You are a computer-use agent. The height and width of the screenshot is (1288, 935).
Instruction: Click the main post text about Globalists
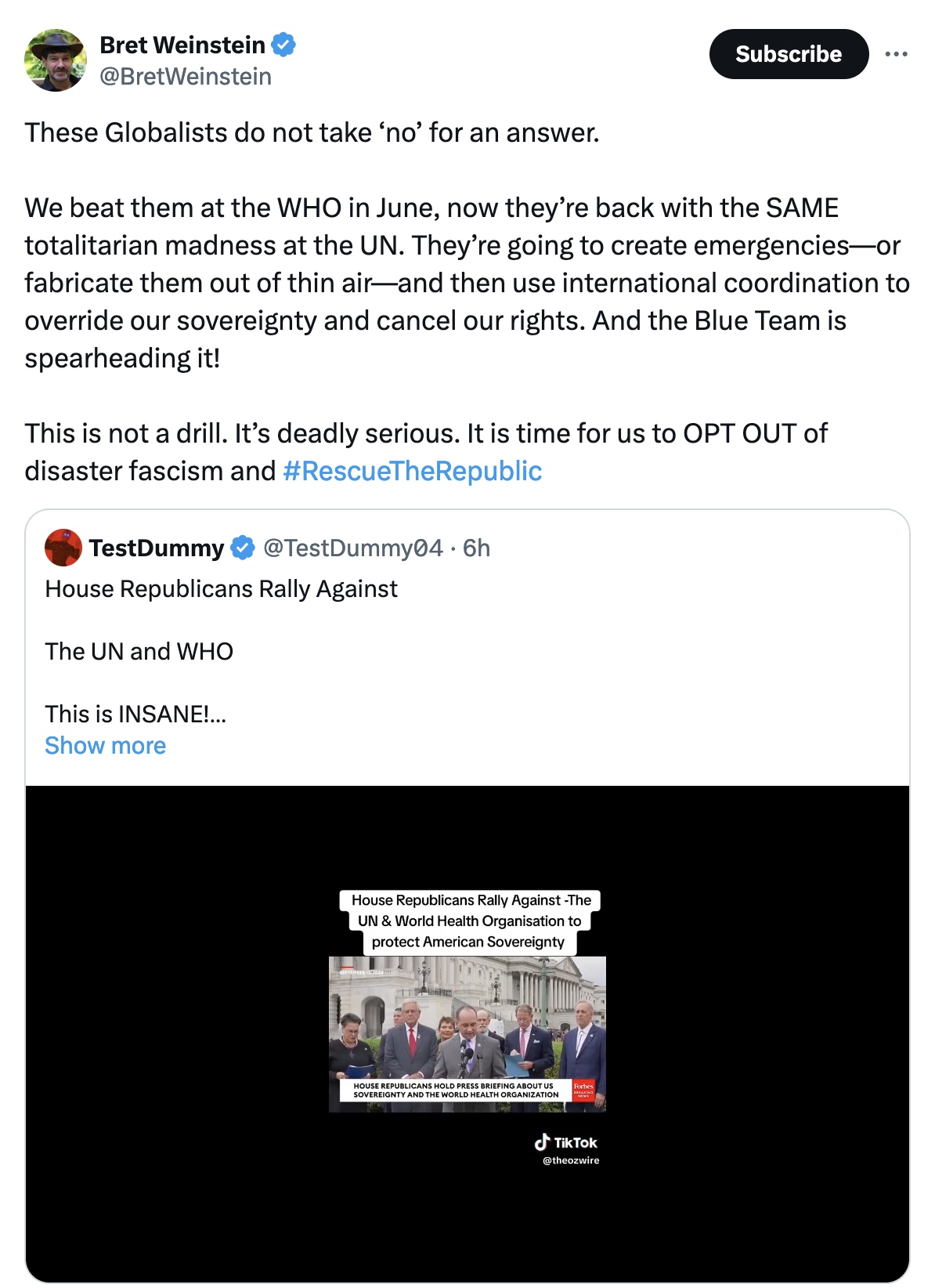[312, 132]
